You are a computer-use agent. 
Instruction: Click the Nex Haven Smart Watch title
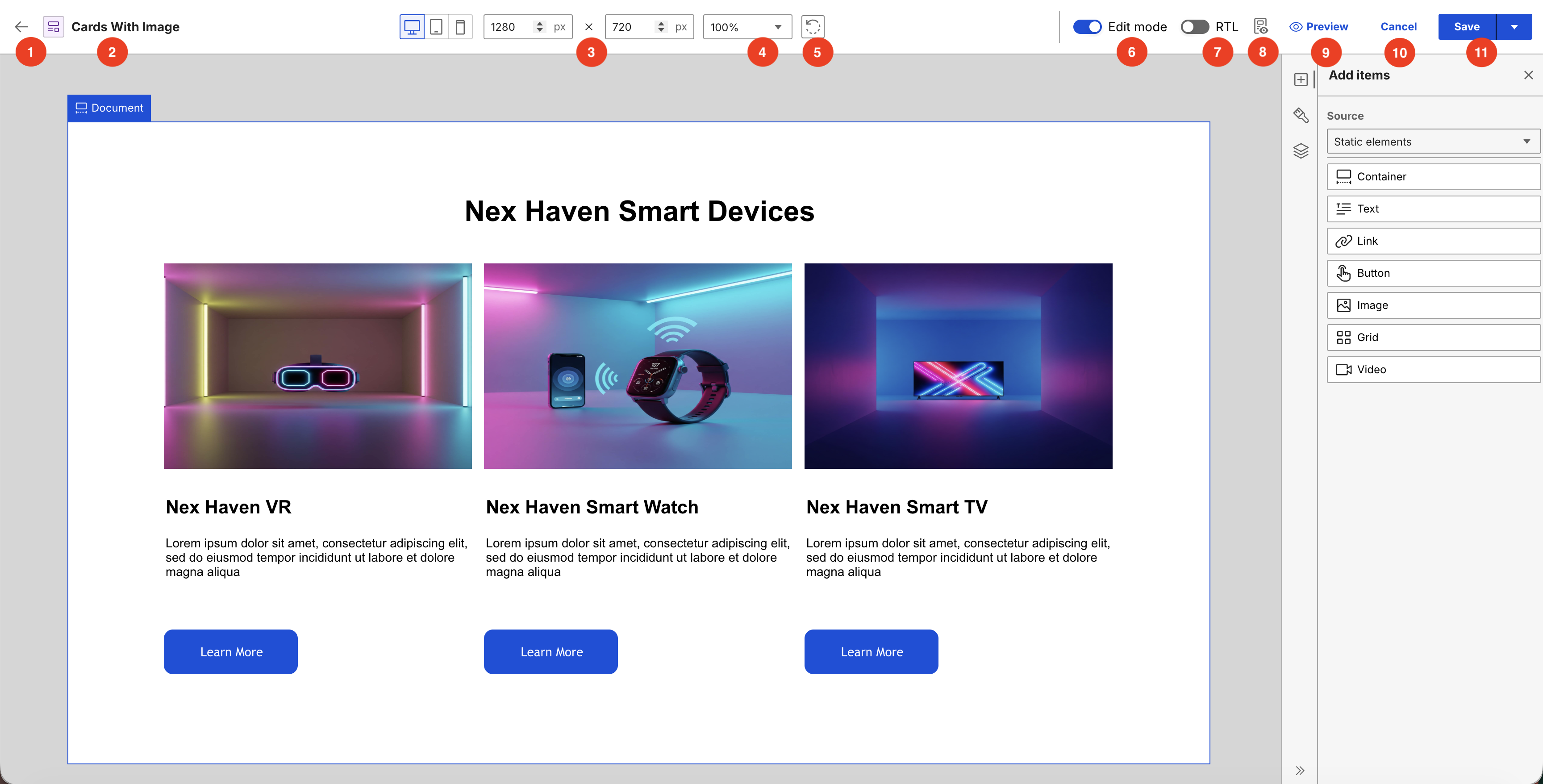[592, 507]
